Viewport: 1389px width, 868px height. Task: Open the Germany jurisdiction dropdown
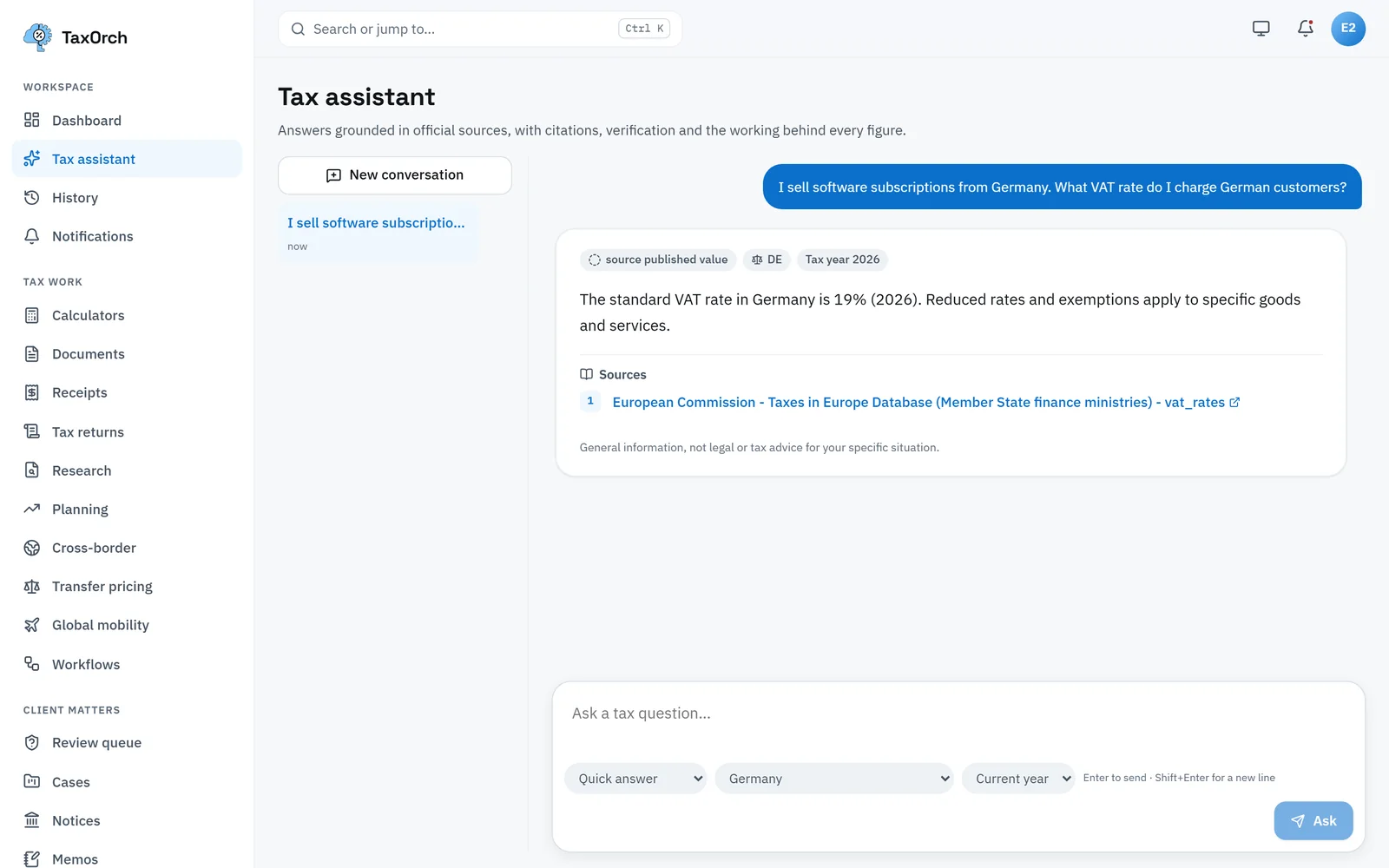pos(834,779)
